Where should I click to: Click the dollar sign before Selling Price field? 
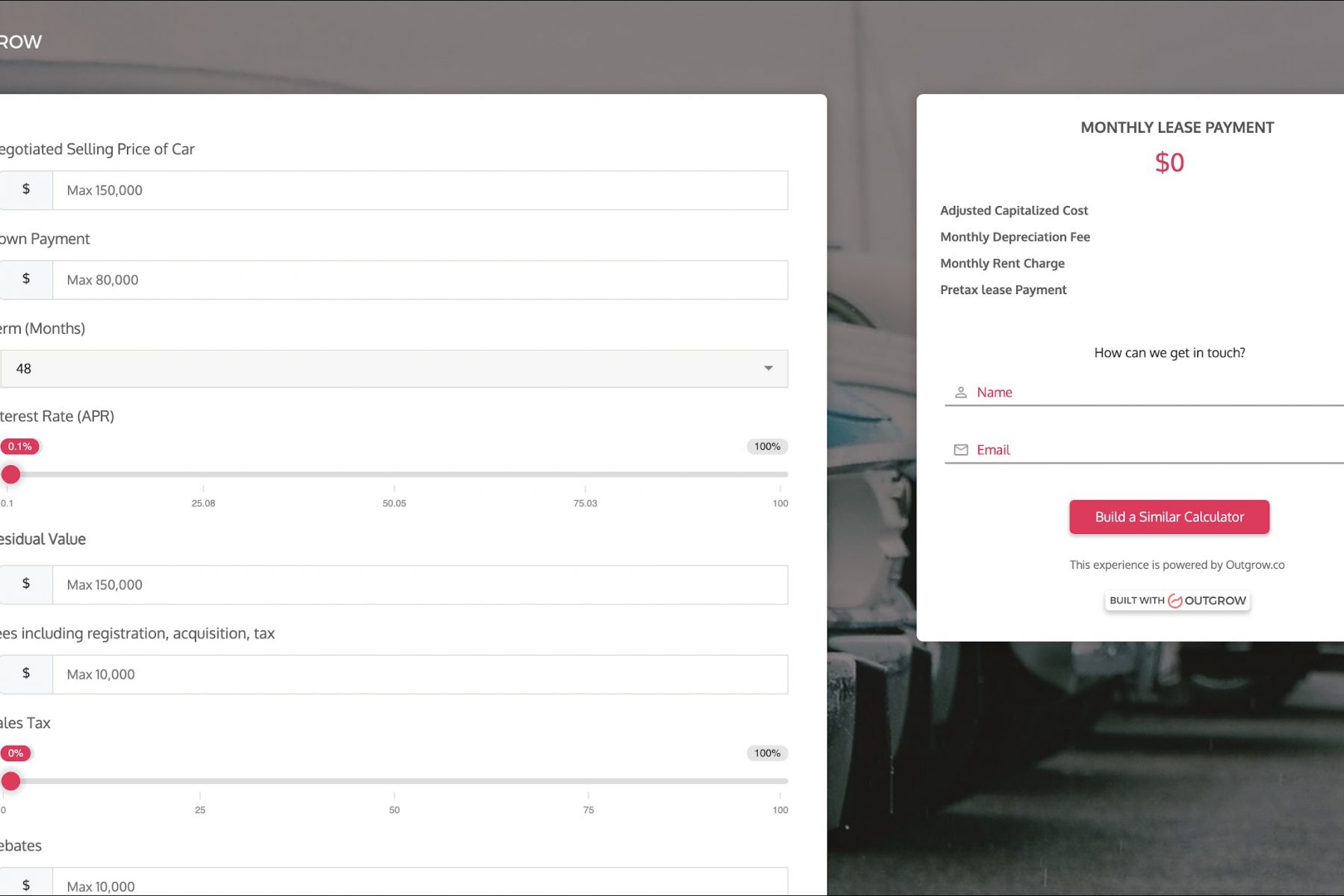click(x=26, y=190)
